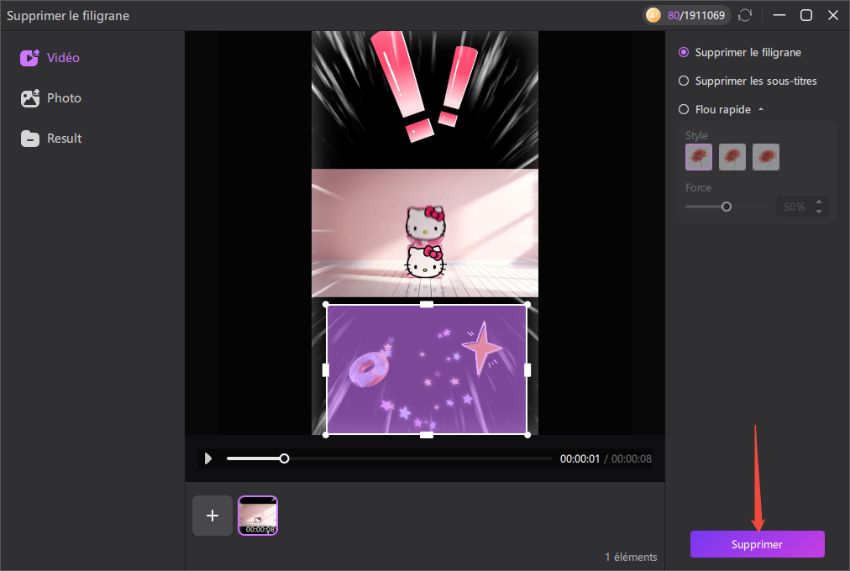
Task: Choose the first blur style thumbnail
Action: (x=698, y=157)
